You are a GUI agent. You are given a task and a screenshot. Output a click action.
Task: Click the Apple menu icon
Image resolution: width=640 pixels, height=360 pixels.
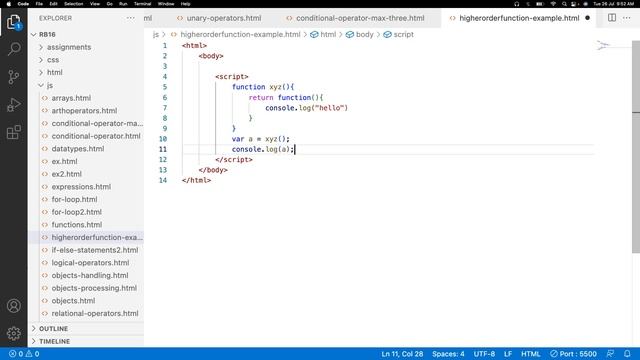tap(8, 4)
